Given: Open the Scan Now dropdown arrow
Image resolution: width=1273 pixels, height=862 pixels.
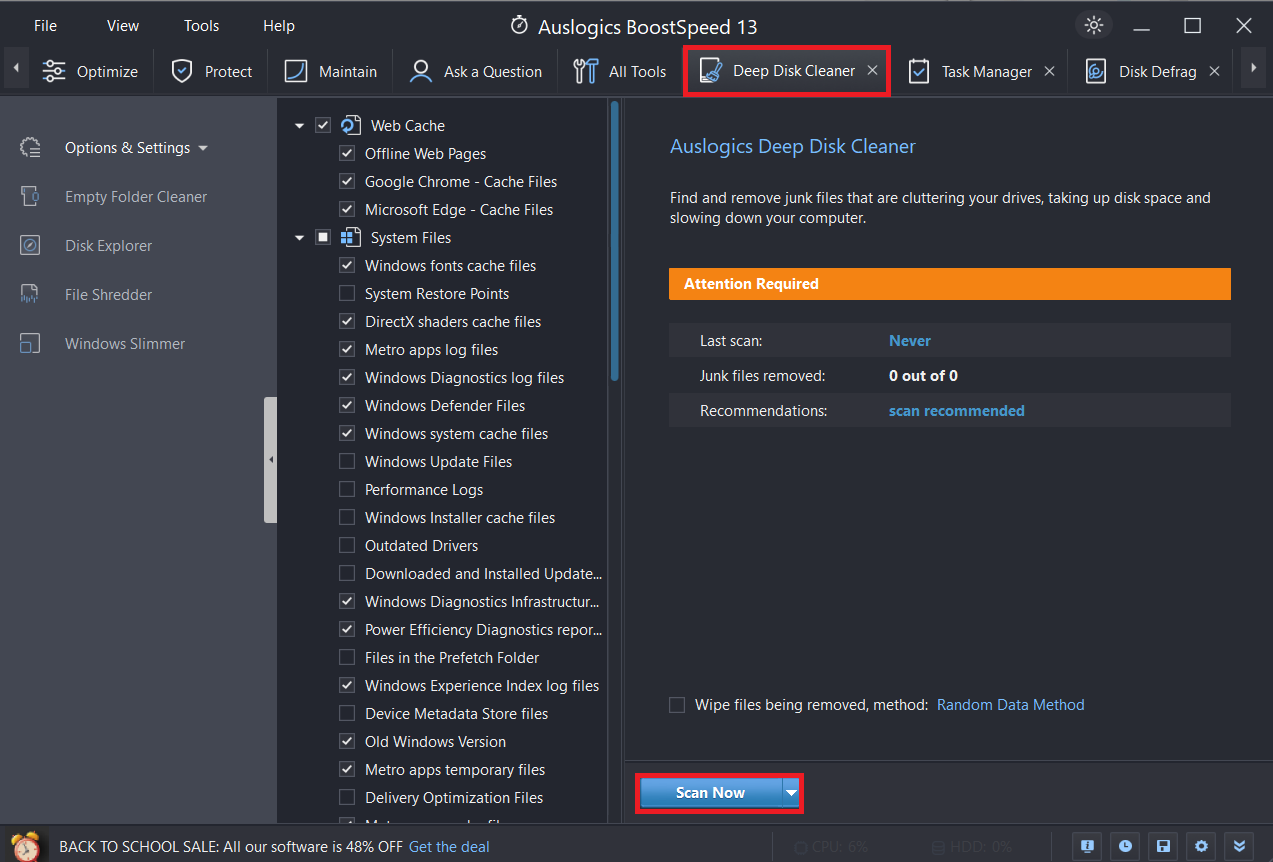Looking at the screenshot, I should [x=791, y=793].
